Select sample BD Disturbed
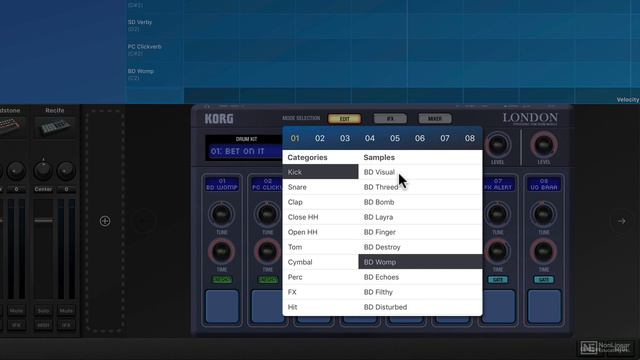The image size is (640, 360). [420, 307]
